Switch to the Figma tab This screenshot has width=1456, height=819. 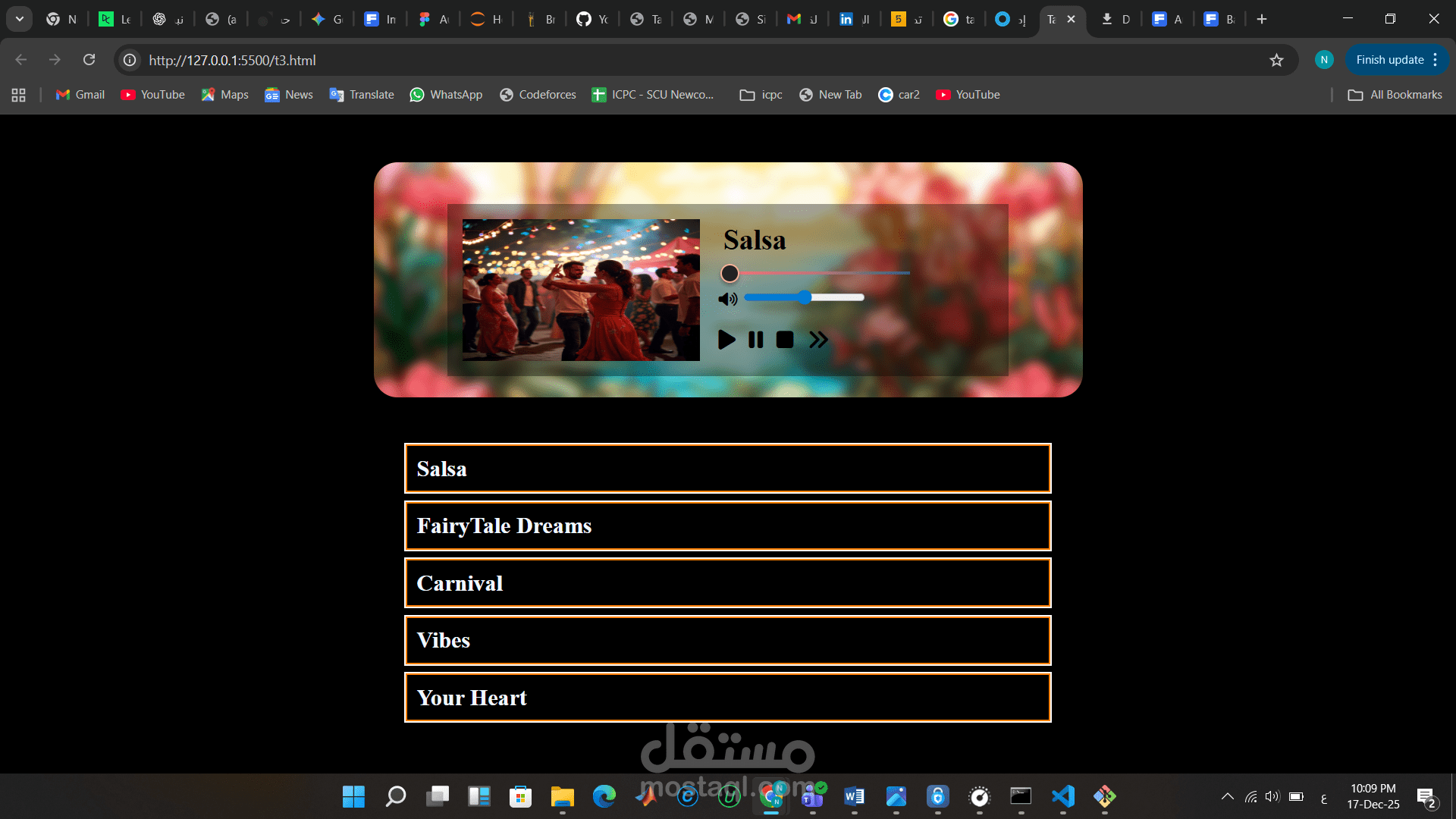click(433, 19)
